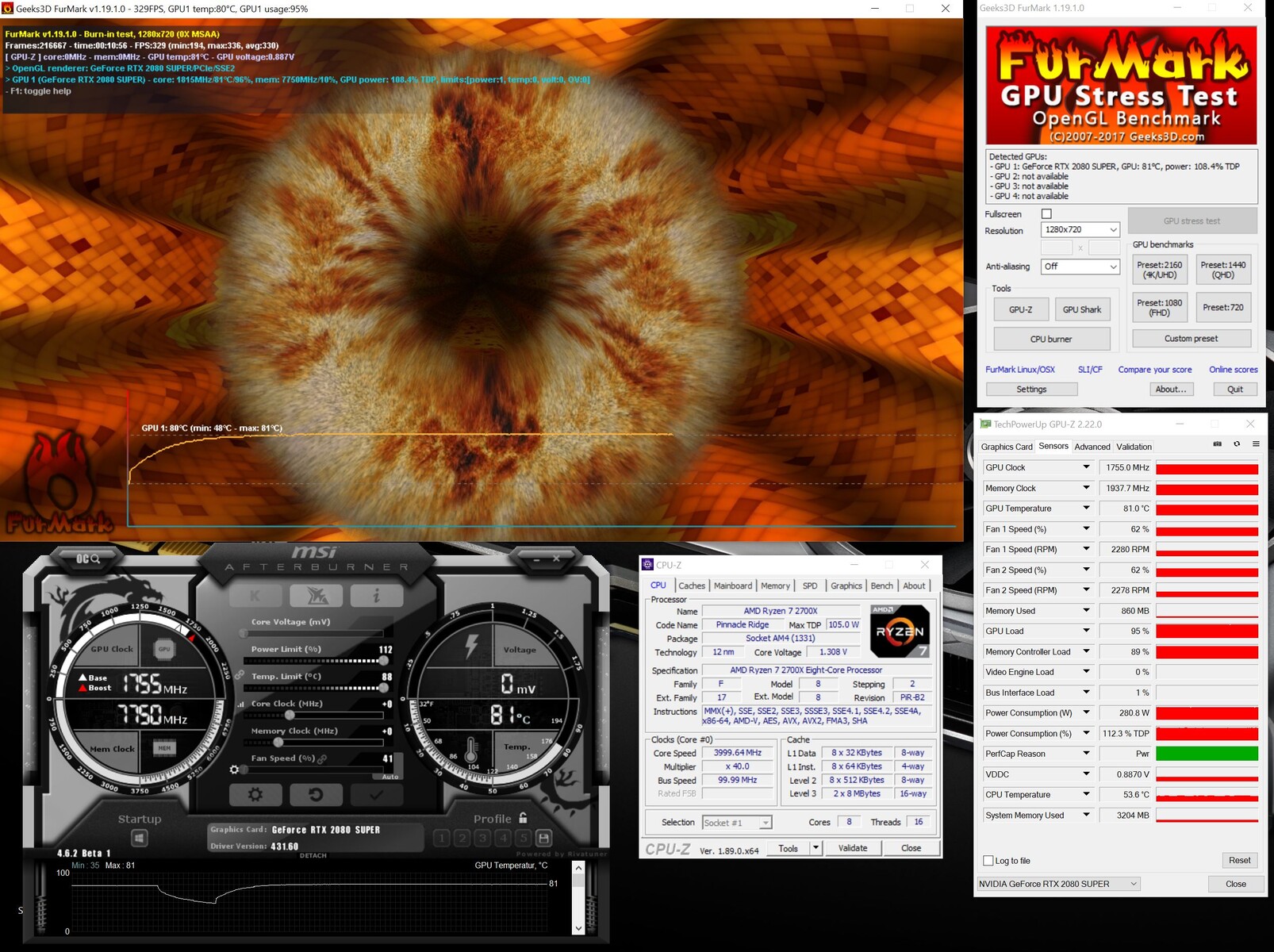Screen dimensions: 1274x952
Task: Open the Compare your score link
Action: tap(1155, 370)
